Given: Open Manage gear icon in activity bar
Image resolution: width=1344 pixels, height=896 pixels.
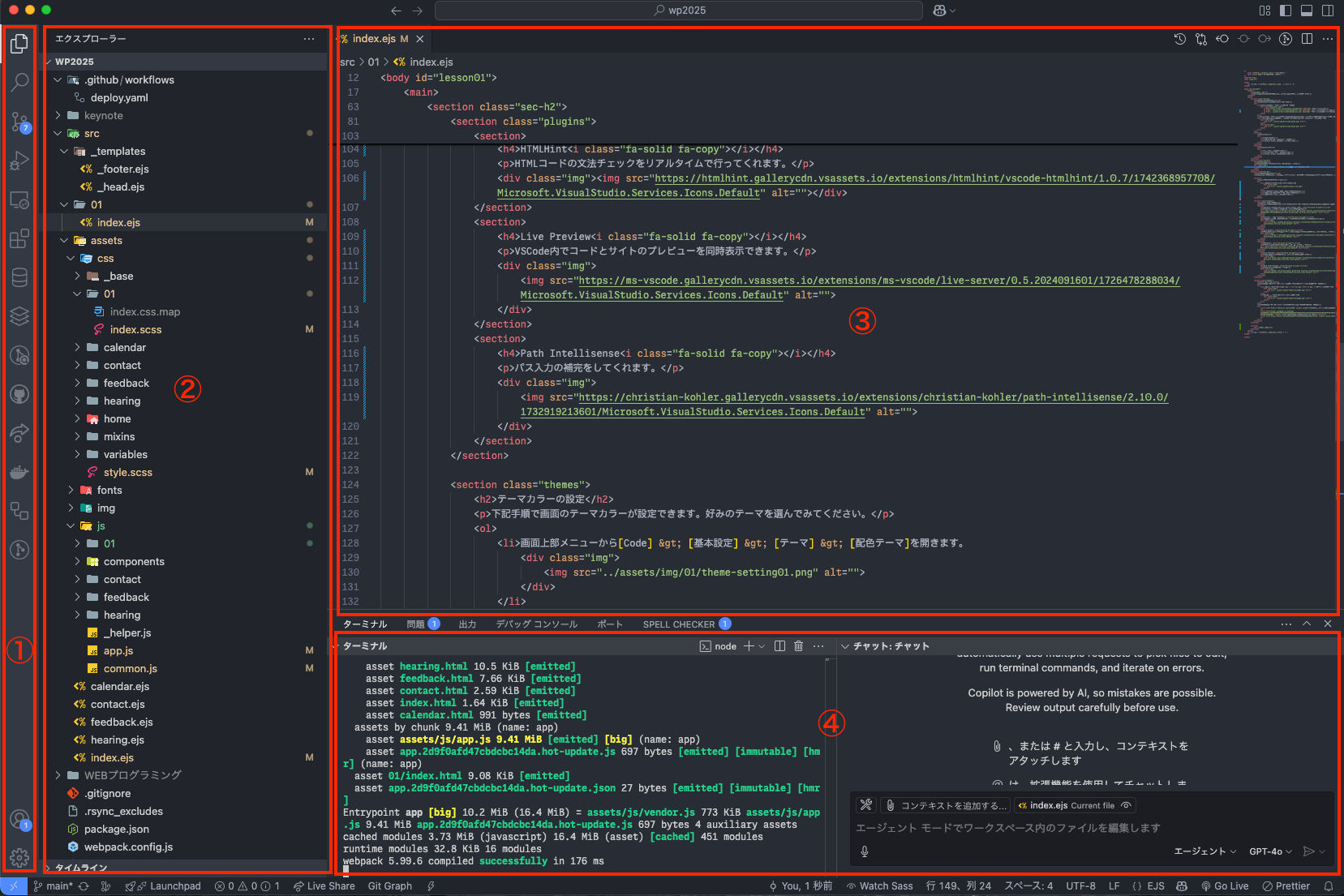Looking at the screenshot, I should (19, 857).
